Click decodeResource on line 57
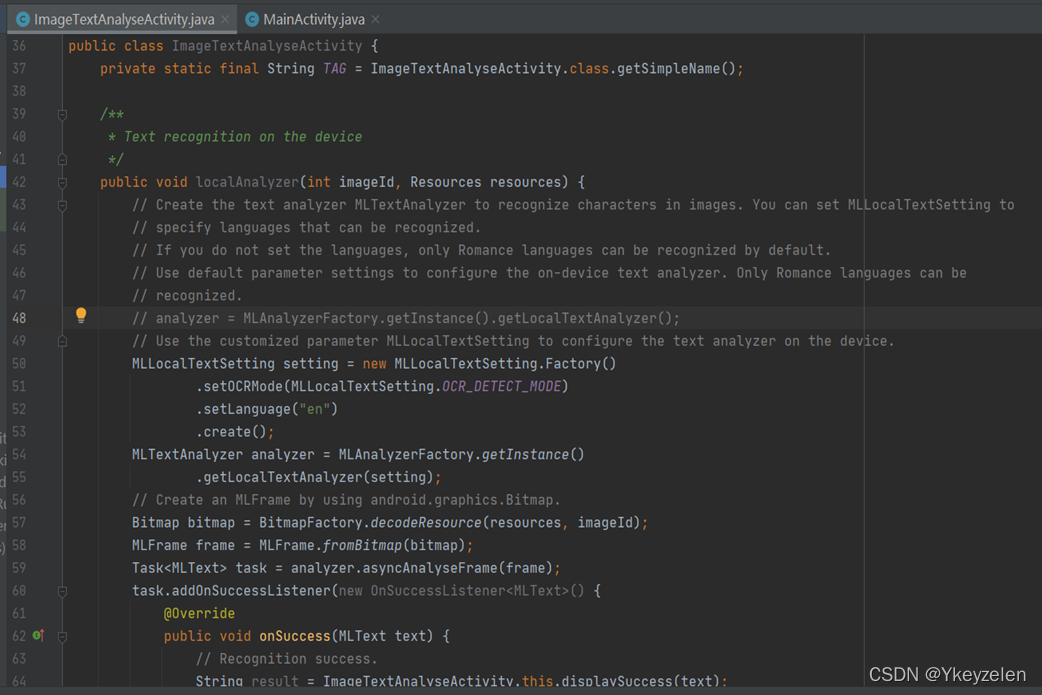1042x695 pixels. pyautogui.click(x=426, y=523)
